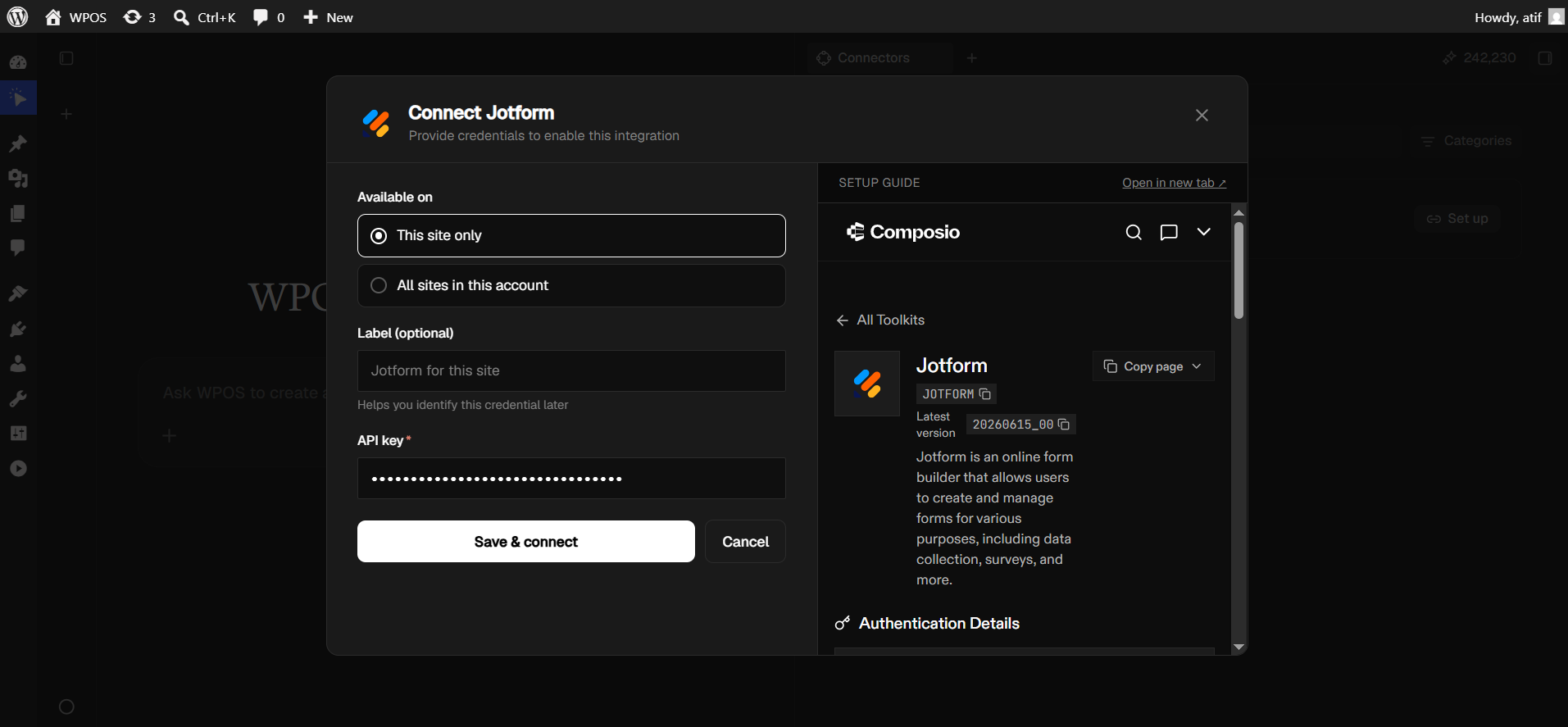Click the Jotform description text in the guide
Image resolution: width=1568 pixels, height=727 pixels.
pos(995,518)
